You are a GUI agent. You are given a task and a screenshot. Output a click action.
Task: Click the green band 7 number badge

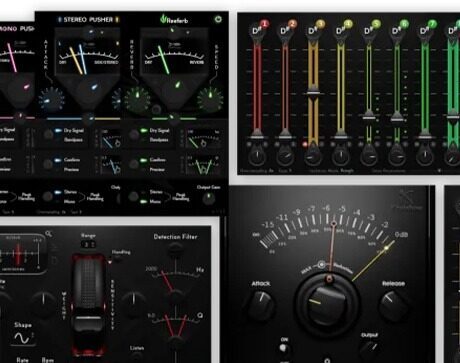(432, 24)
